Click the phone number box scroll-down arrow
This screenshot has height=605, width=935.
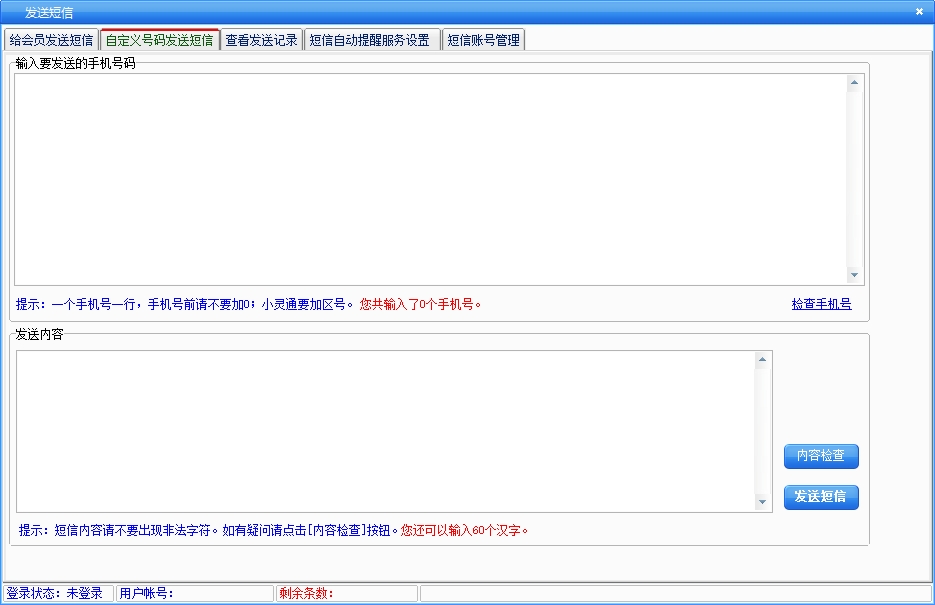coord(854,275)
